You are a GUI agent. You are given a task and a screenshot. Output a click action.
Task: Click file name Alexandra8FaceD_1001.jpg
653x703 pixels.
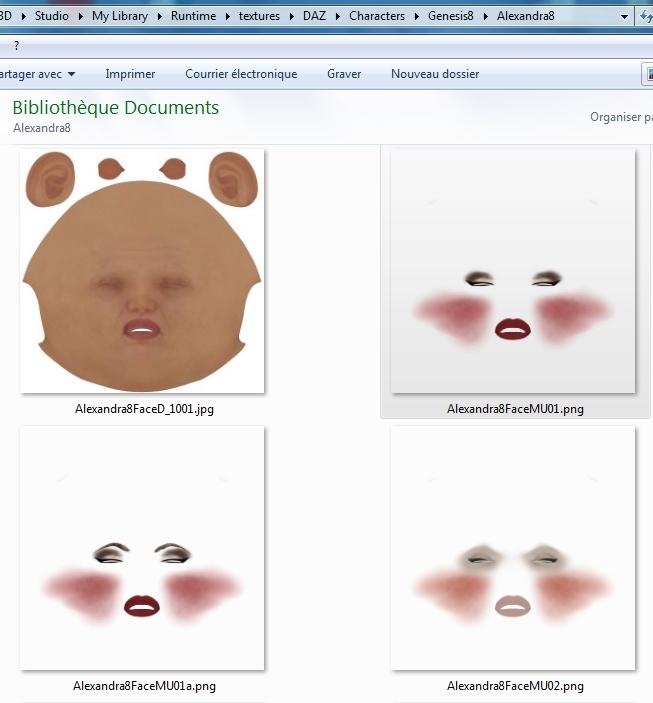click(144, 409)
